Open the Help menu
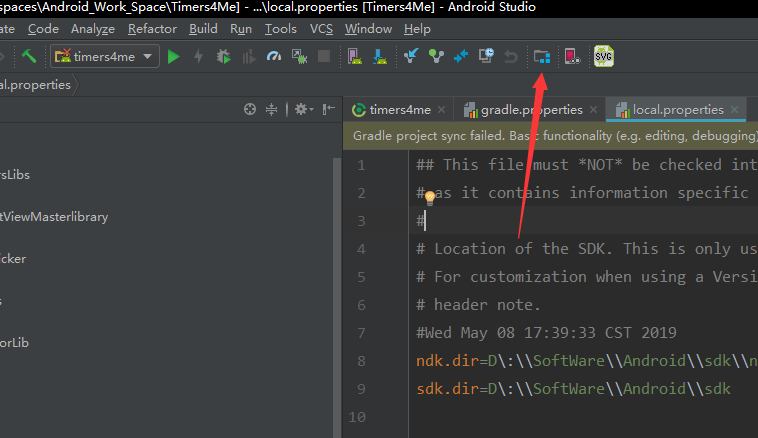 417,29
